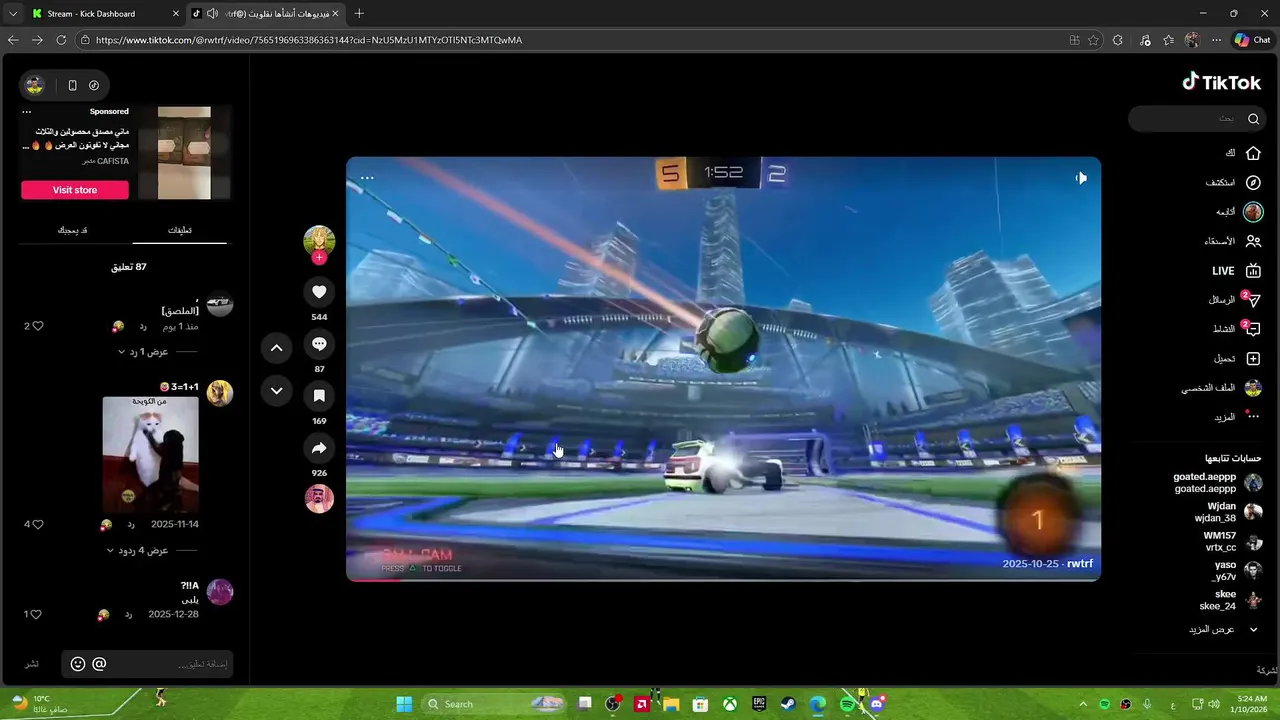
Task: Open comments via the speech bubble icon
Action: pyautogui.click(x=319, y=344)
